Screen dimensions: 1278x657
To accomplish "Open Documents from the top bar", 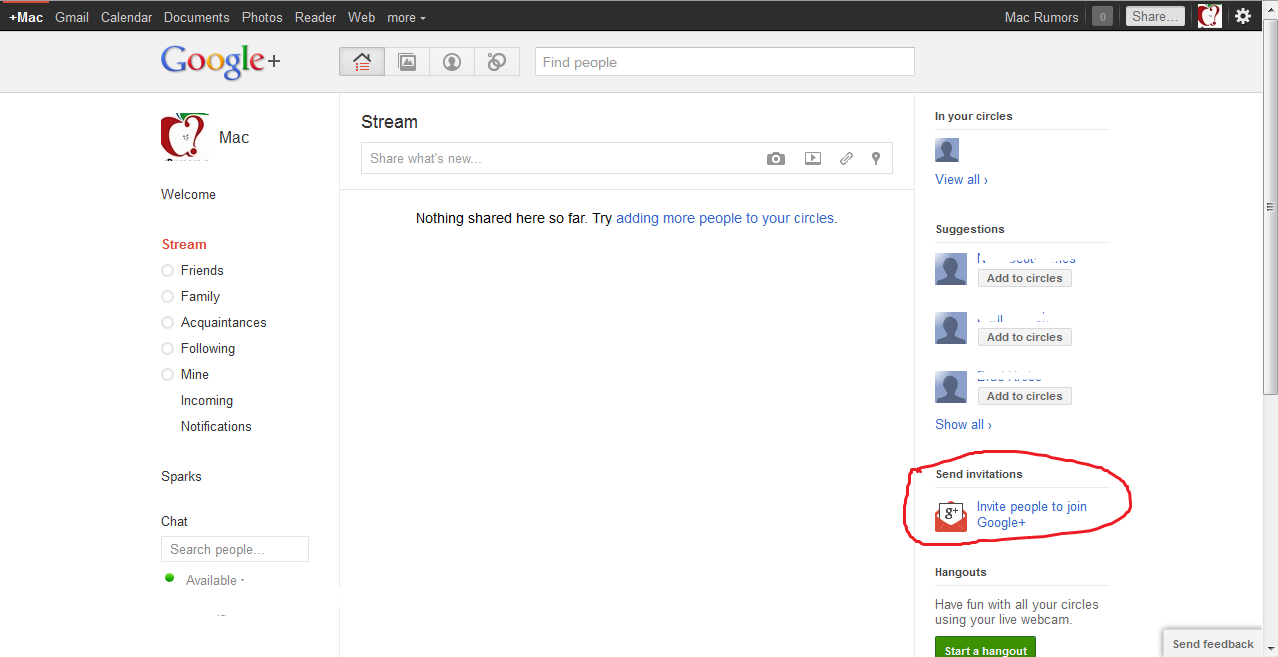I will tap(197, 17).
